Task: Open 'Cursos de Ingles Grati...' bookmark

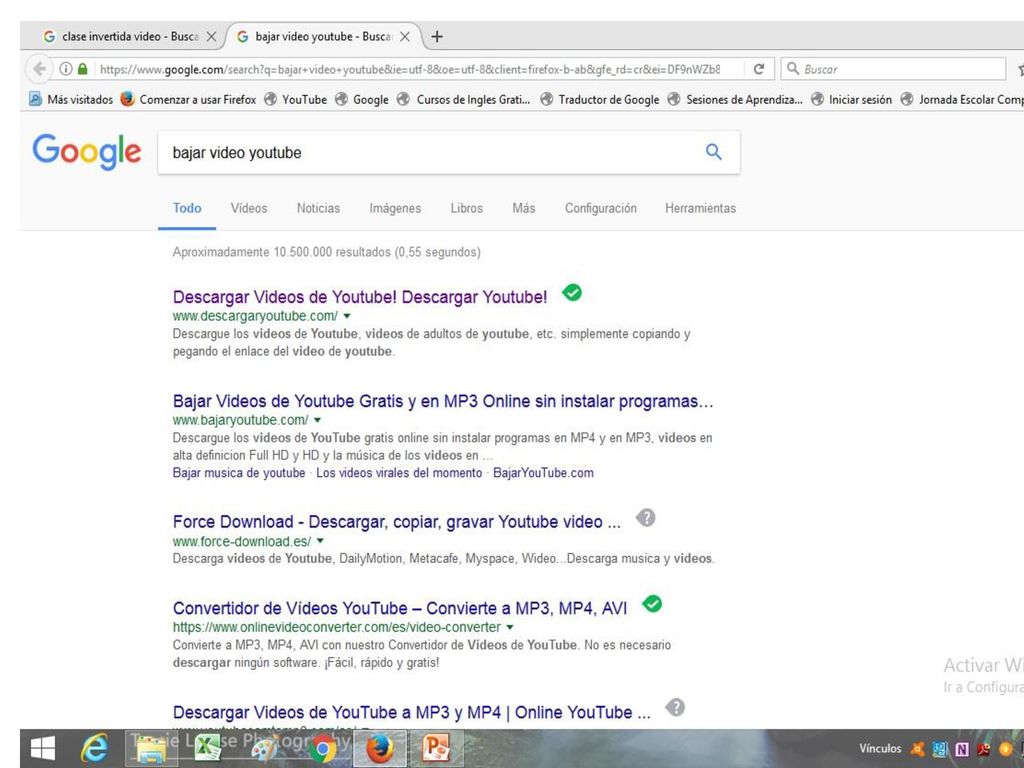Action: [464, 99]
